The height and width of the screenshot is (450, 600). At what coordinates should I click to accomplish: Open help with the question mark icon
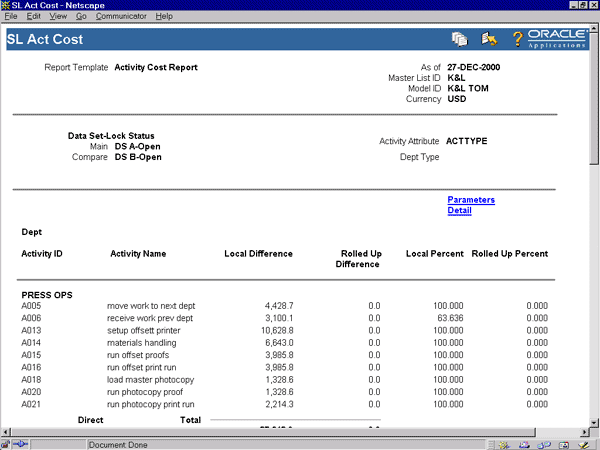tap(517, 39)
